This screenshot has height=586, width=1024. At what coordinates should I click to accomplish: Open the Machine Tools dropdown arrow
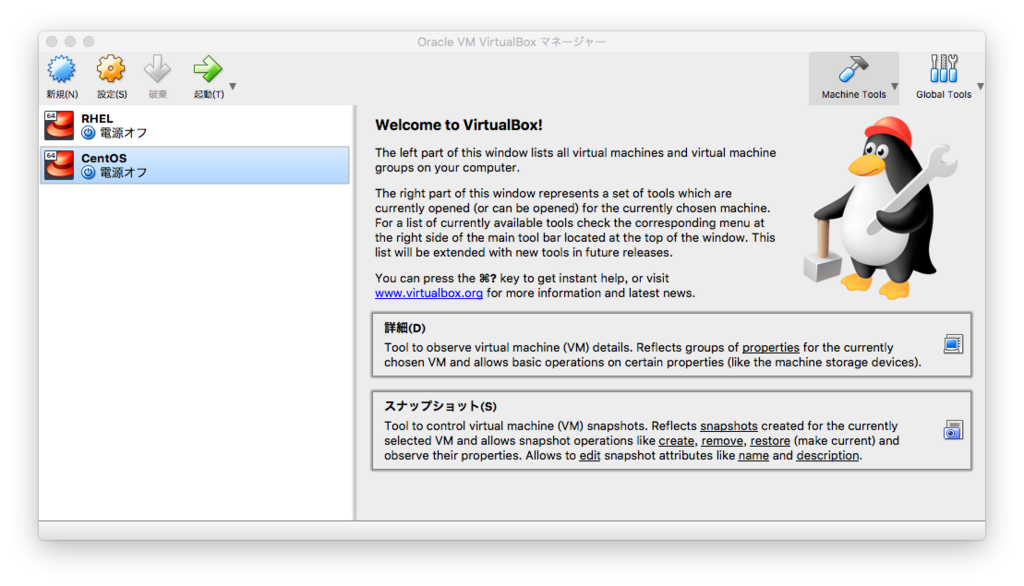pyautogui.click(x=895, y=86)
